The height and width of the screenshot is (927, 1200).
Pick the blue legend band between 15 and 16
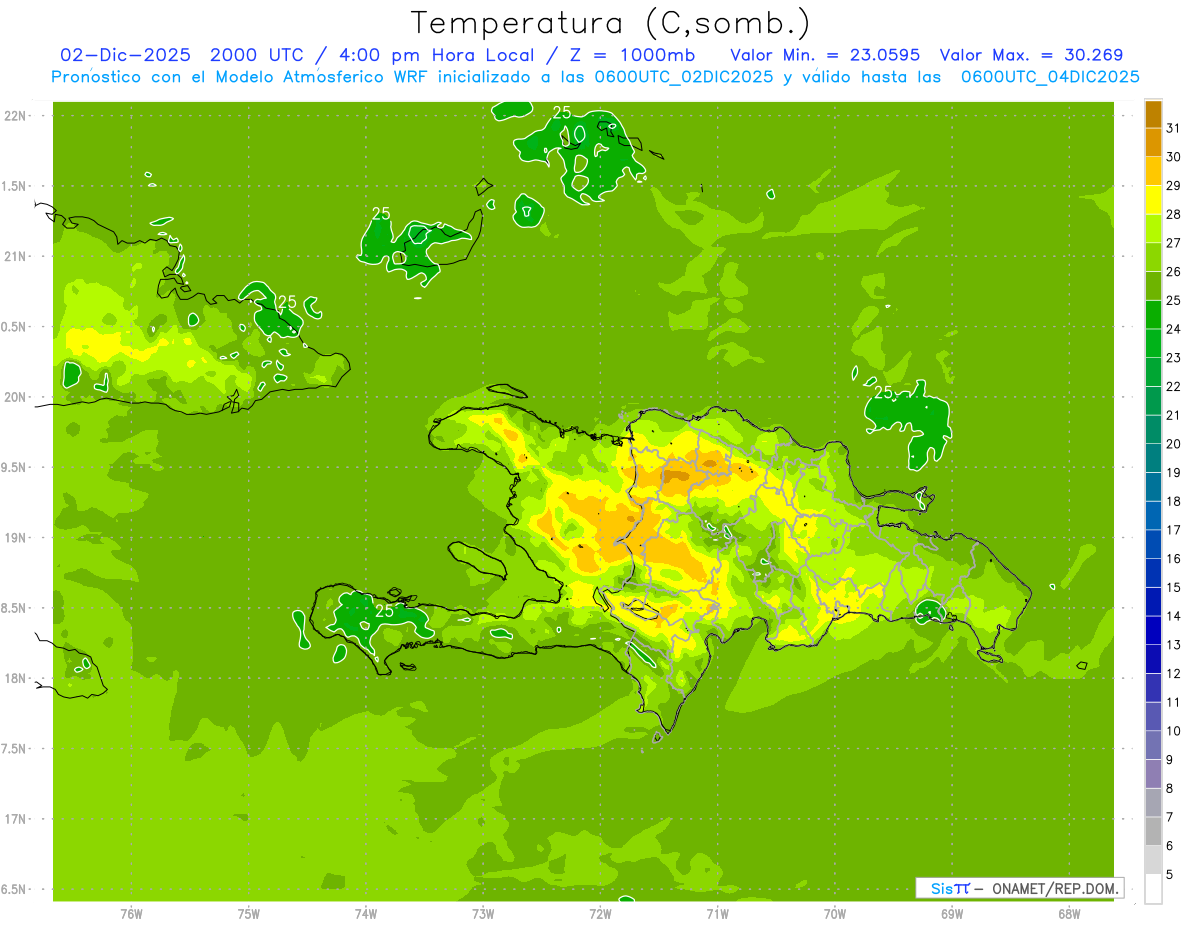[x=1153, y=573]
